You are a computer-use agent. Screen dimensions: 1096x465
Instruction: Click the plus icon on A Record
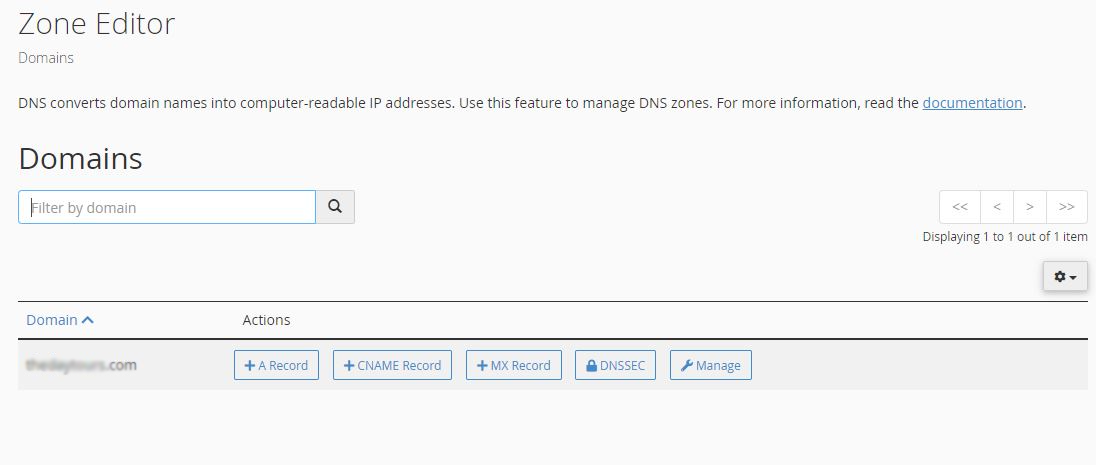(249, 366)
